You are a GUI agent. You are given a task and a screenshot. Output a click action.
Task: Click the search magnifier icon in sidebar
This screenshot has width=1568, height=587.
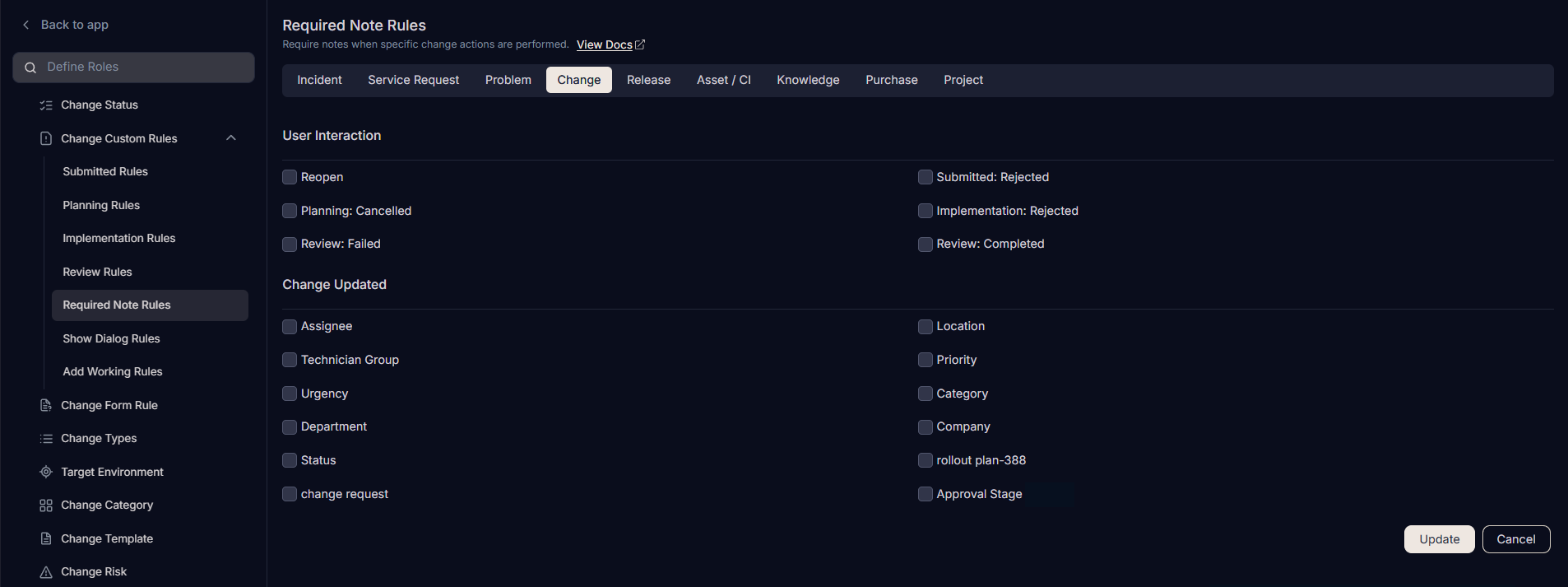click(30, 68)
